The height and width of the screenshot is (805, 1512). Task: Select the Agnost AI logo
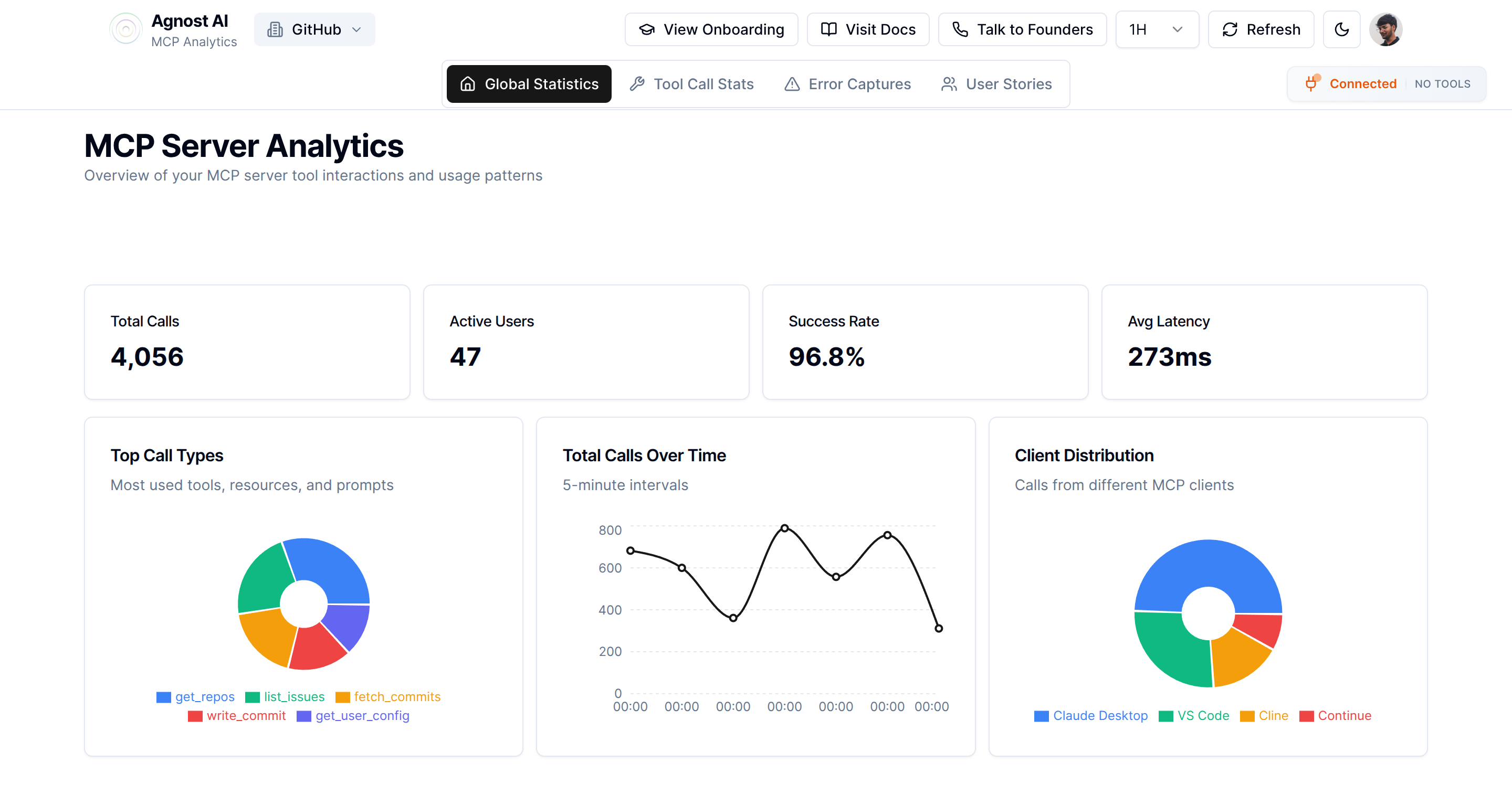[x=125, y=29]
